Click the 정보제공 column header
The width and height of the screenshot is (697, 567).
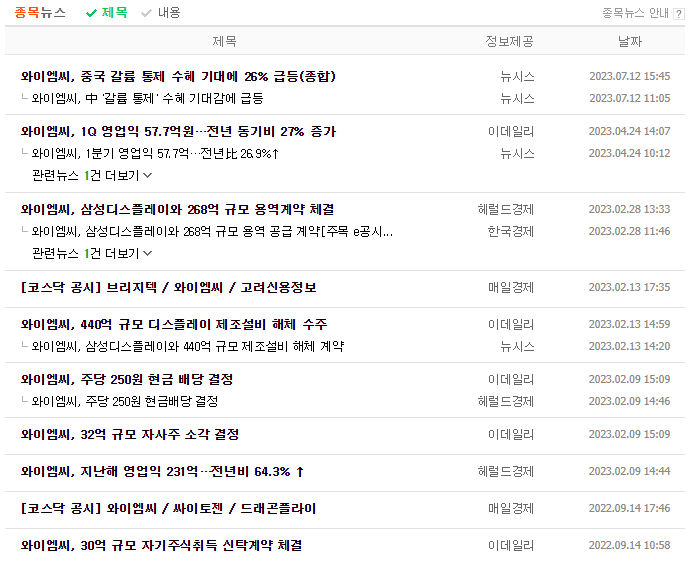(509, 41)
